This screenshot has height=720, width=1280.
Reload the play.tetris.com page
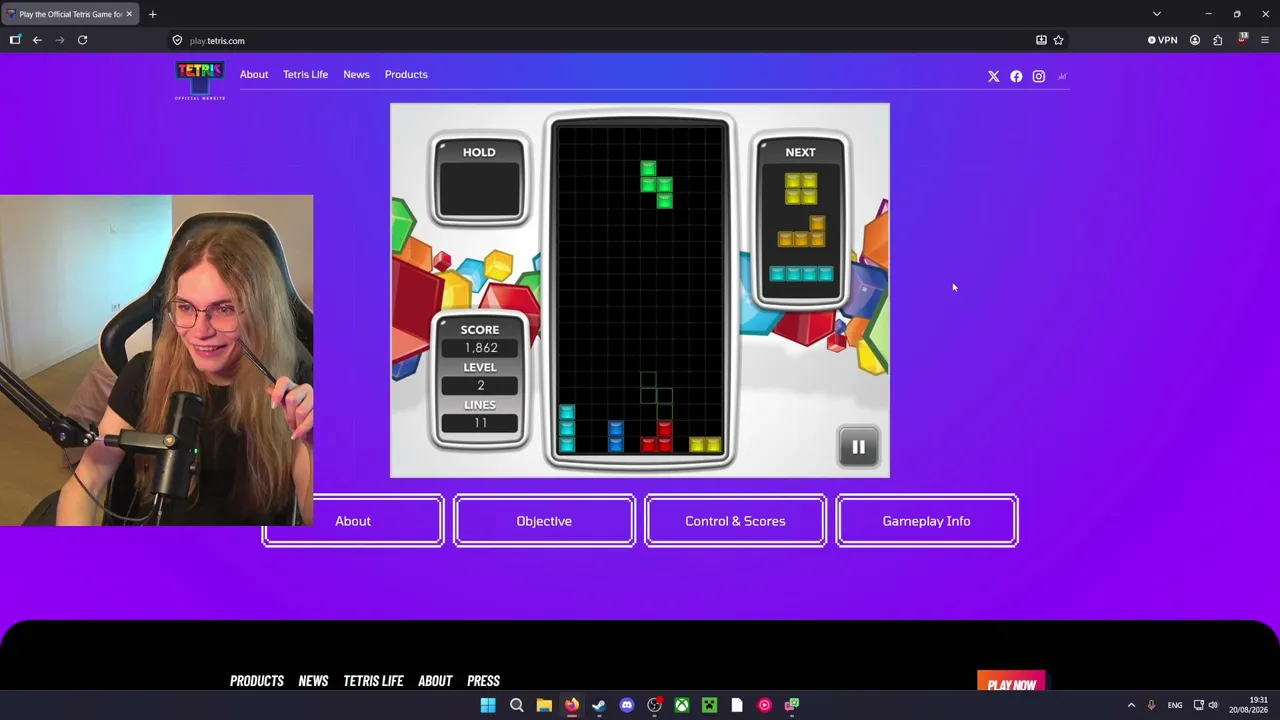coord(83,40)
